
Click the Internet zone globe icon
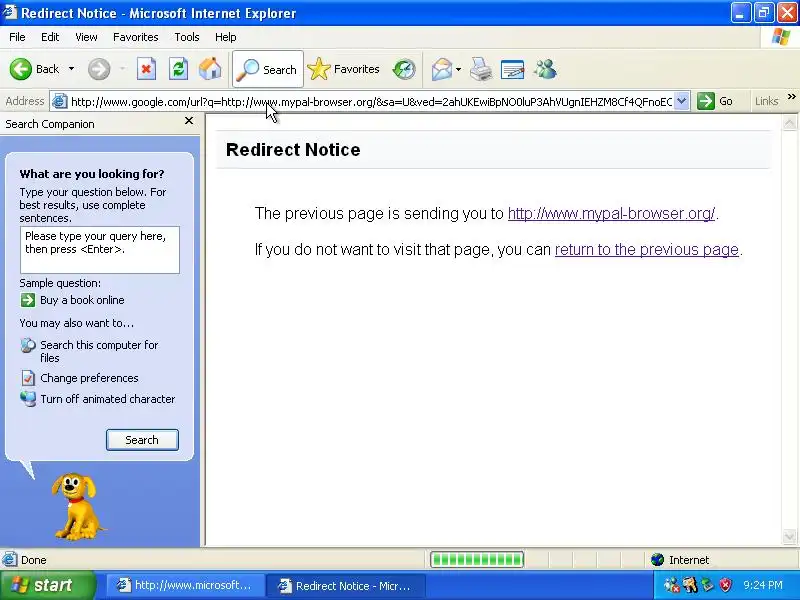[657, 560]
